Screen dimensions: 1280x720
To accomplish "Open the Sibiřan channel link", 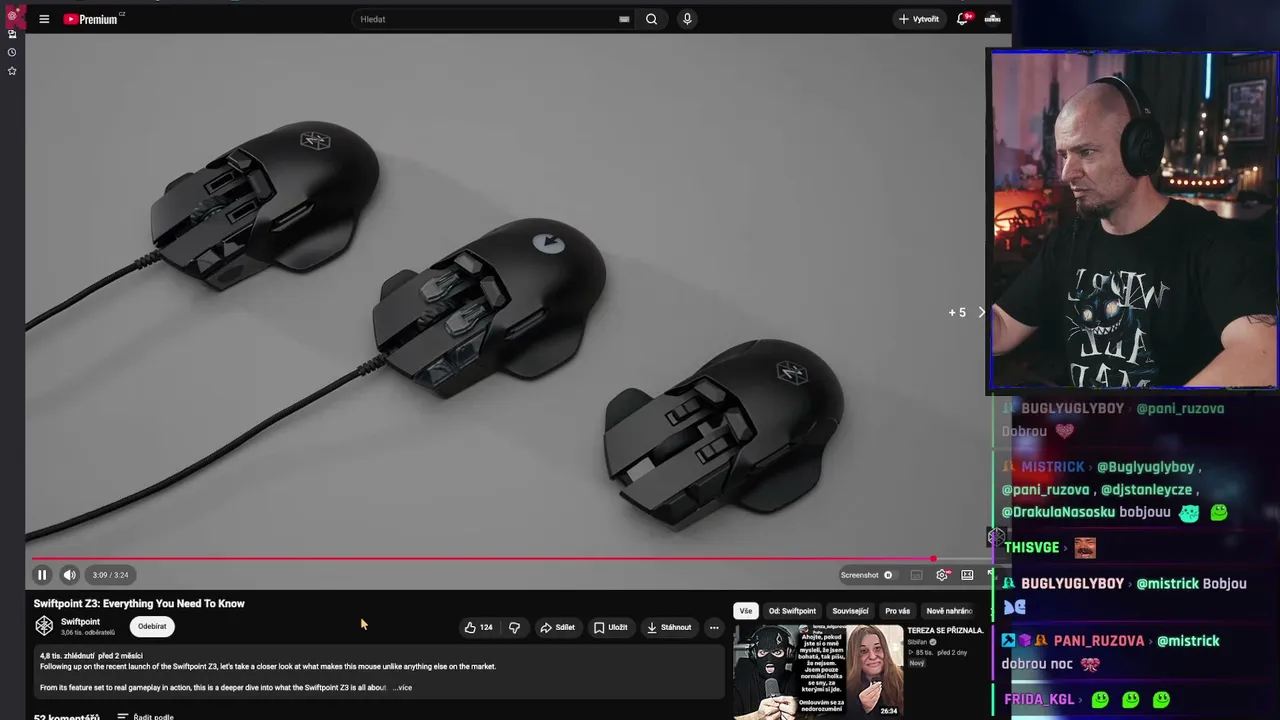I will 917,642.
